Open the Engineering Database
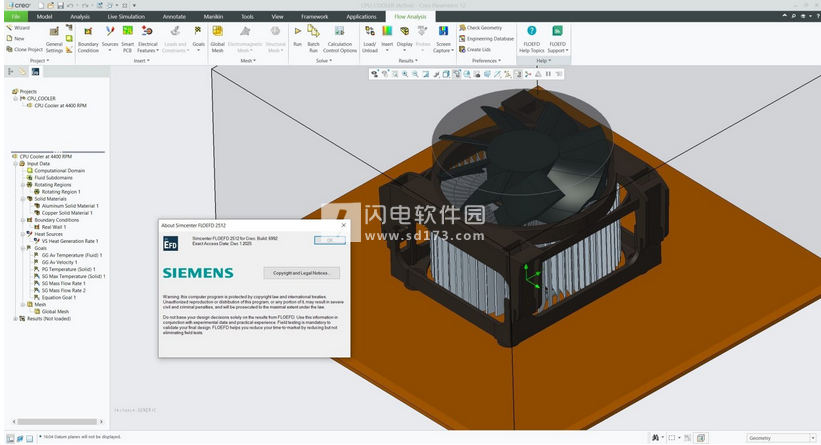Image resolution: width=821 pixels, height=445 pixels. click(x=490, y=39)
